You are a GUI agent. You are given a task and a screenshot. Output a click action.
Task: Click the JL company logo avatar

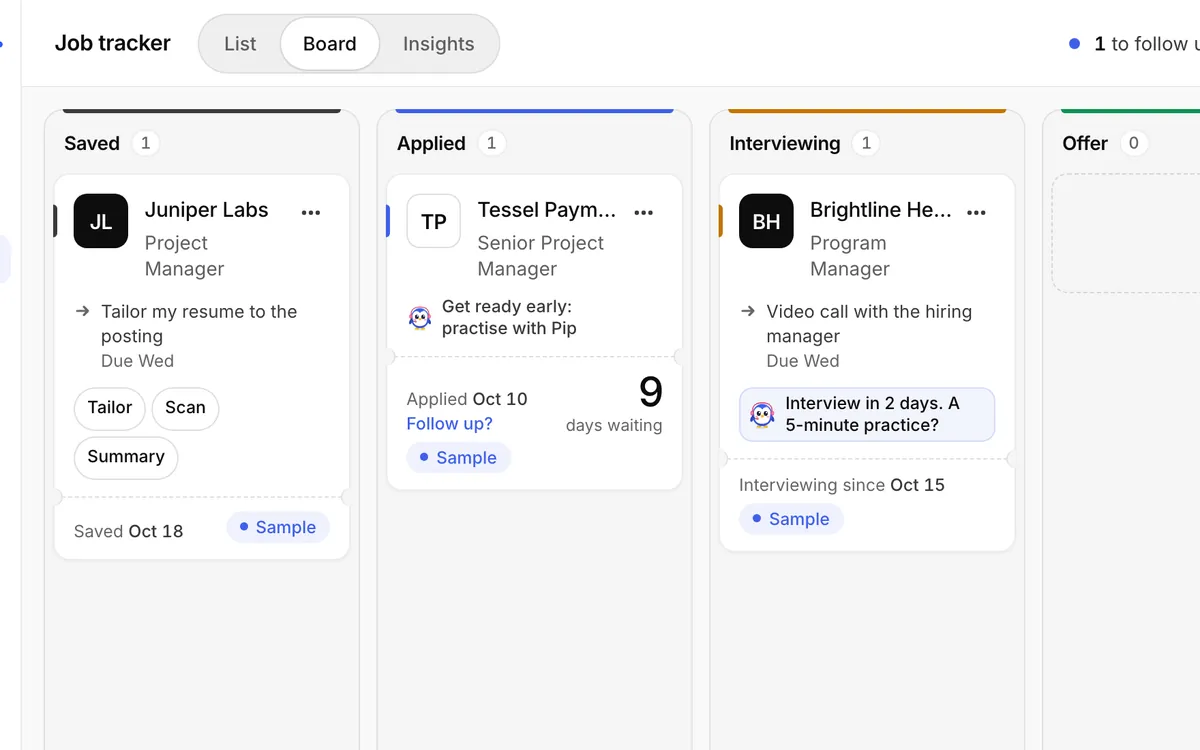click(x=101, y=221)
